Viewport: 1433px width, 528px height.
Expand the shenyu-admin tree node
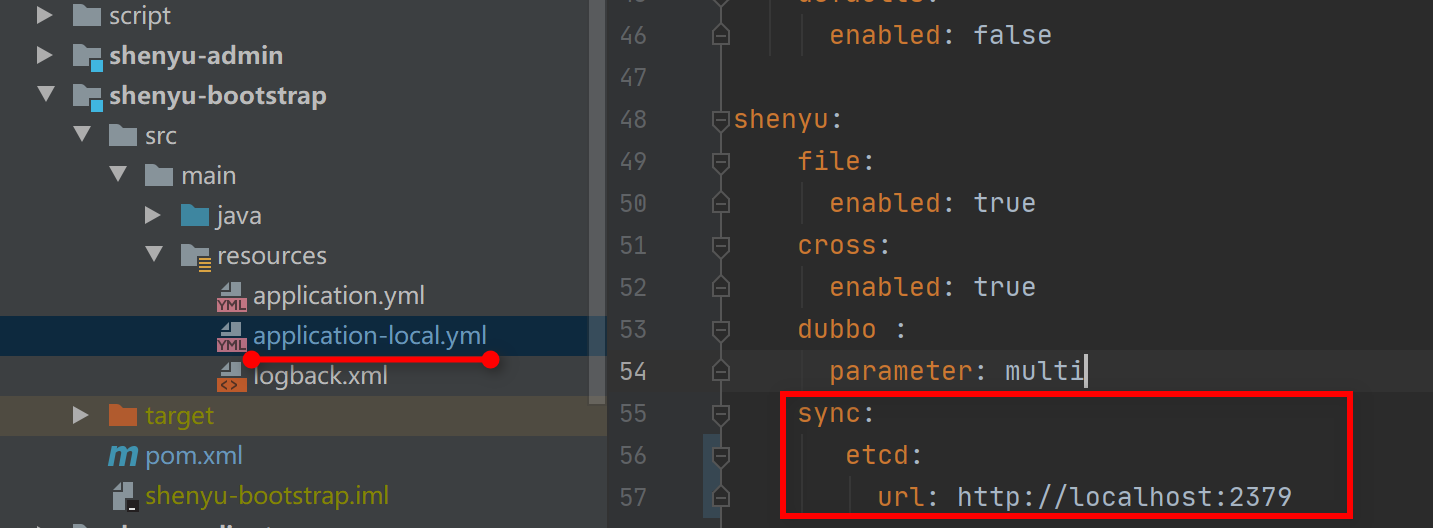[46, 55]
